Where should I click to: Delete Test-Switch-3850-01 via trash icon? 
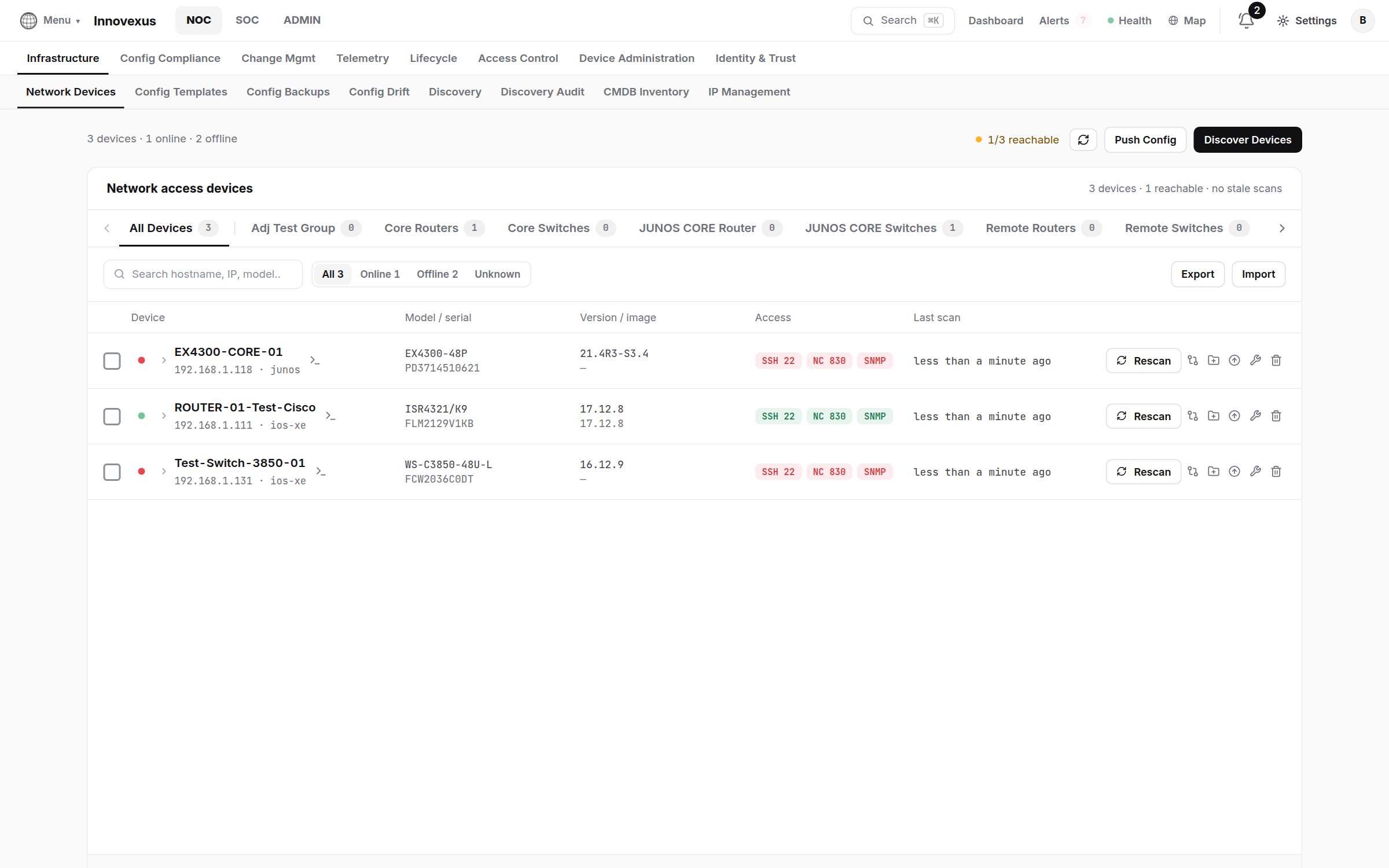[x=1276, y=471]
